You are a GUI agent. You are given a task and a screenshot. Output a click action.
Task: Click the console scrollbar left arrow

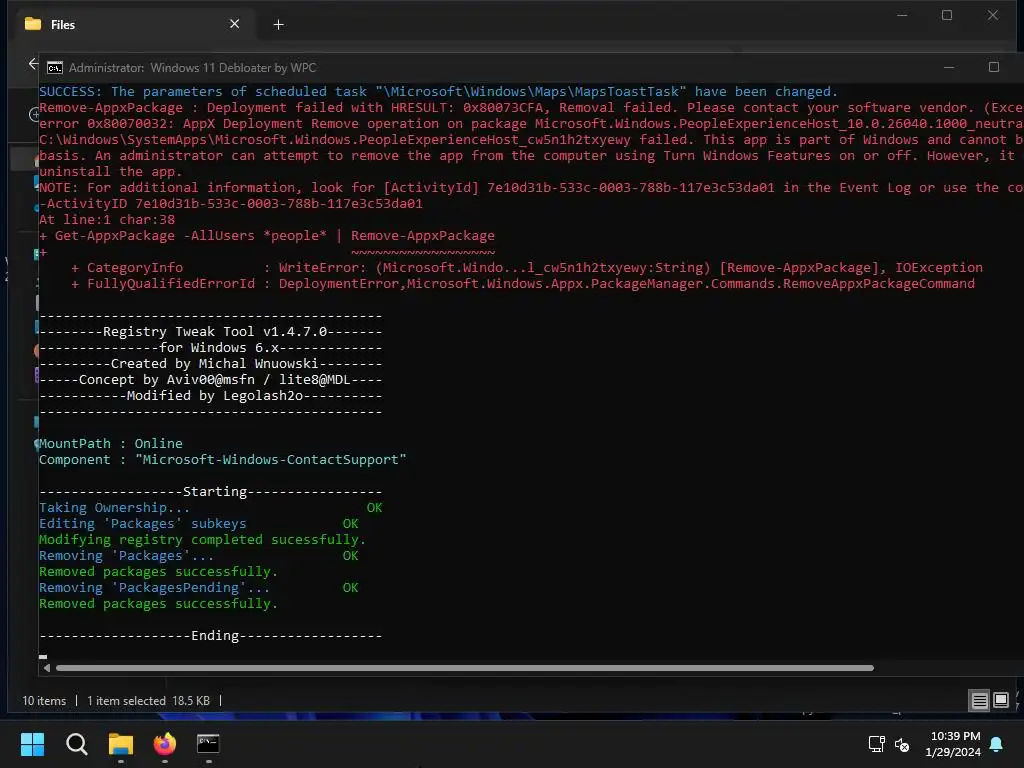(46, 667)
